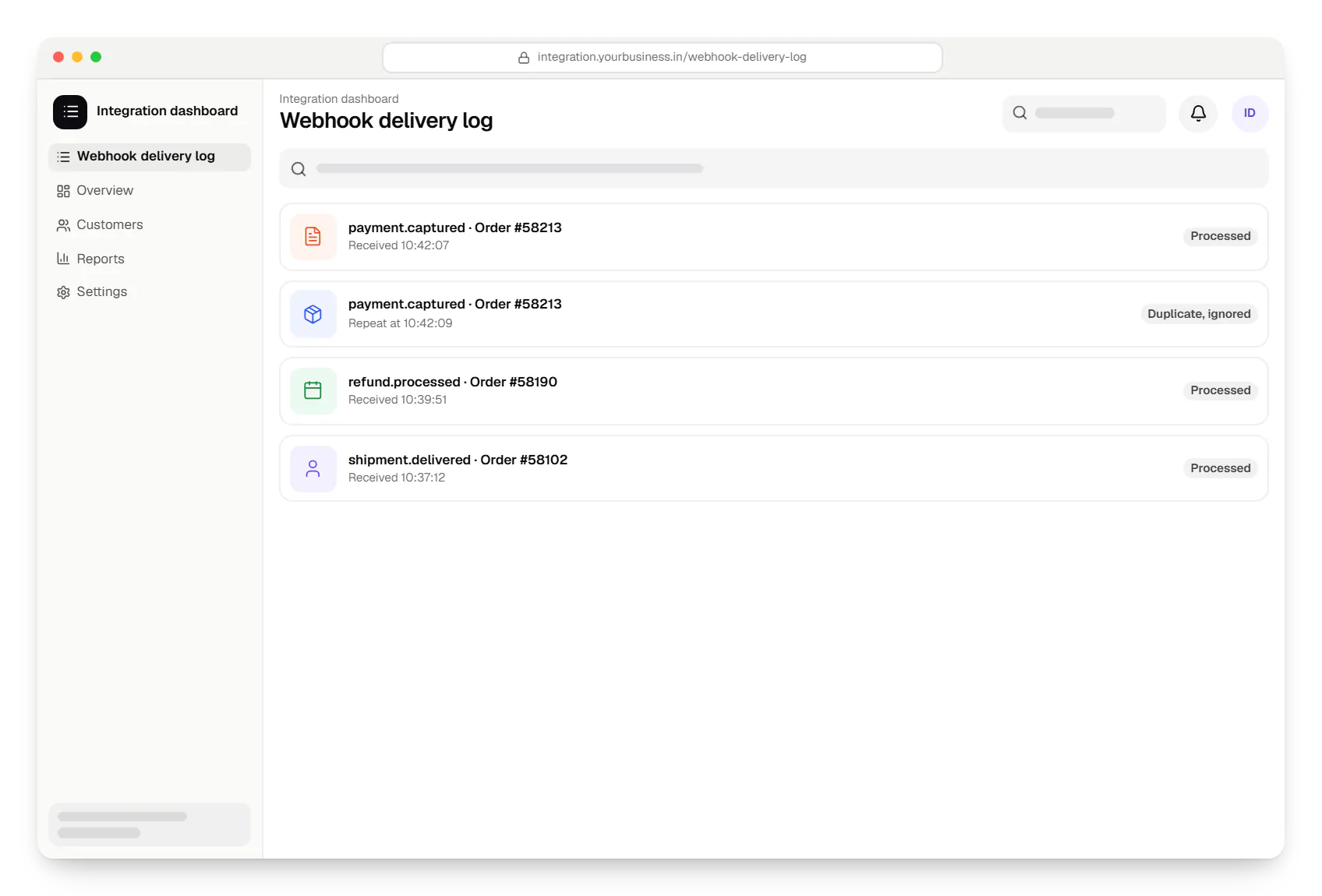Focus the header search box

tap(1084, 114)
